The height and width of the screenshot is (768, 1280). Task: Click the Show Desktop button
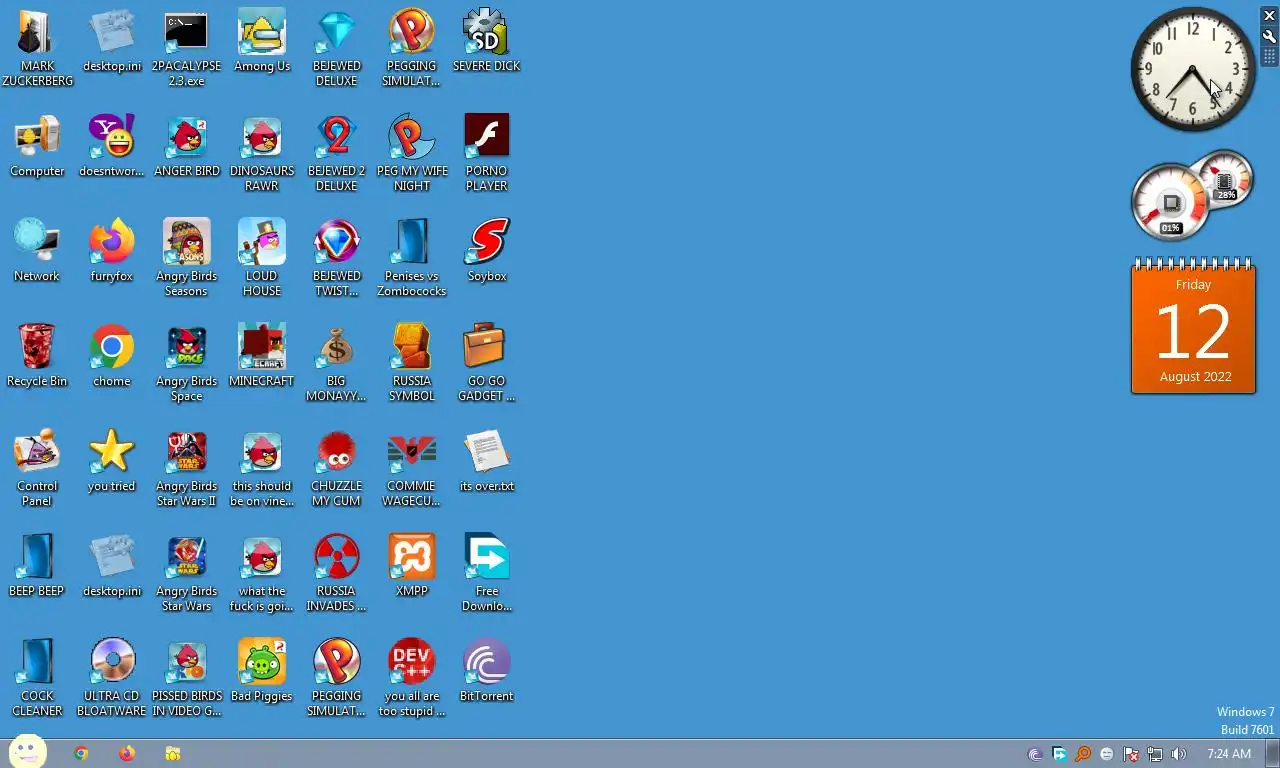pos(1272,754)
